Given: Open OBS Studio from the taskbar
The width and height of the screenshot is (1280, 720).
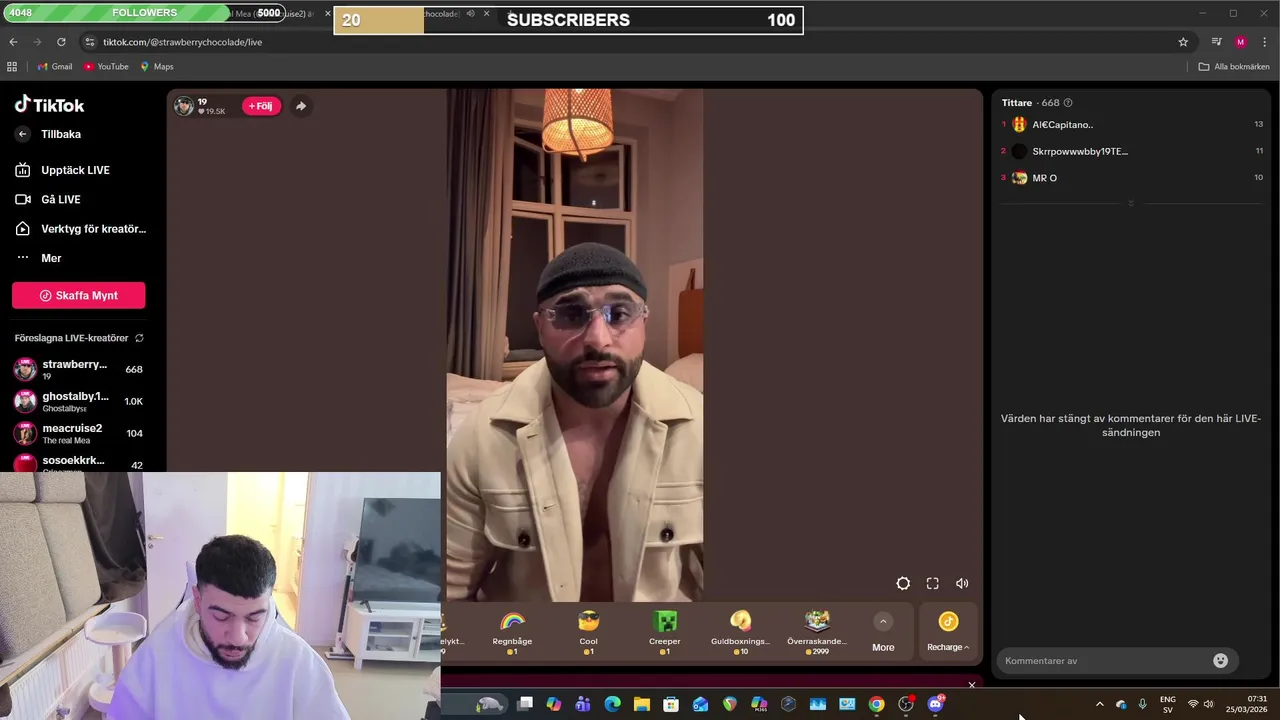Looking at the screenshot, I should [x=906, y=704].
